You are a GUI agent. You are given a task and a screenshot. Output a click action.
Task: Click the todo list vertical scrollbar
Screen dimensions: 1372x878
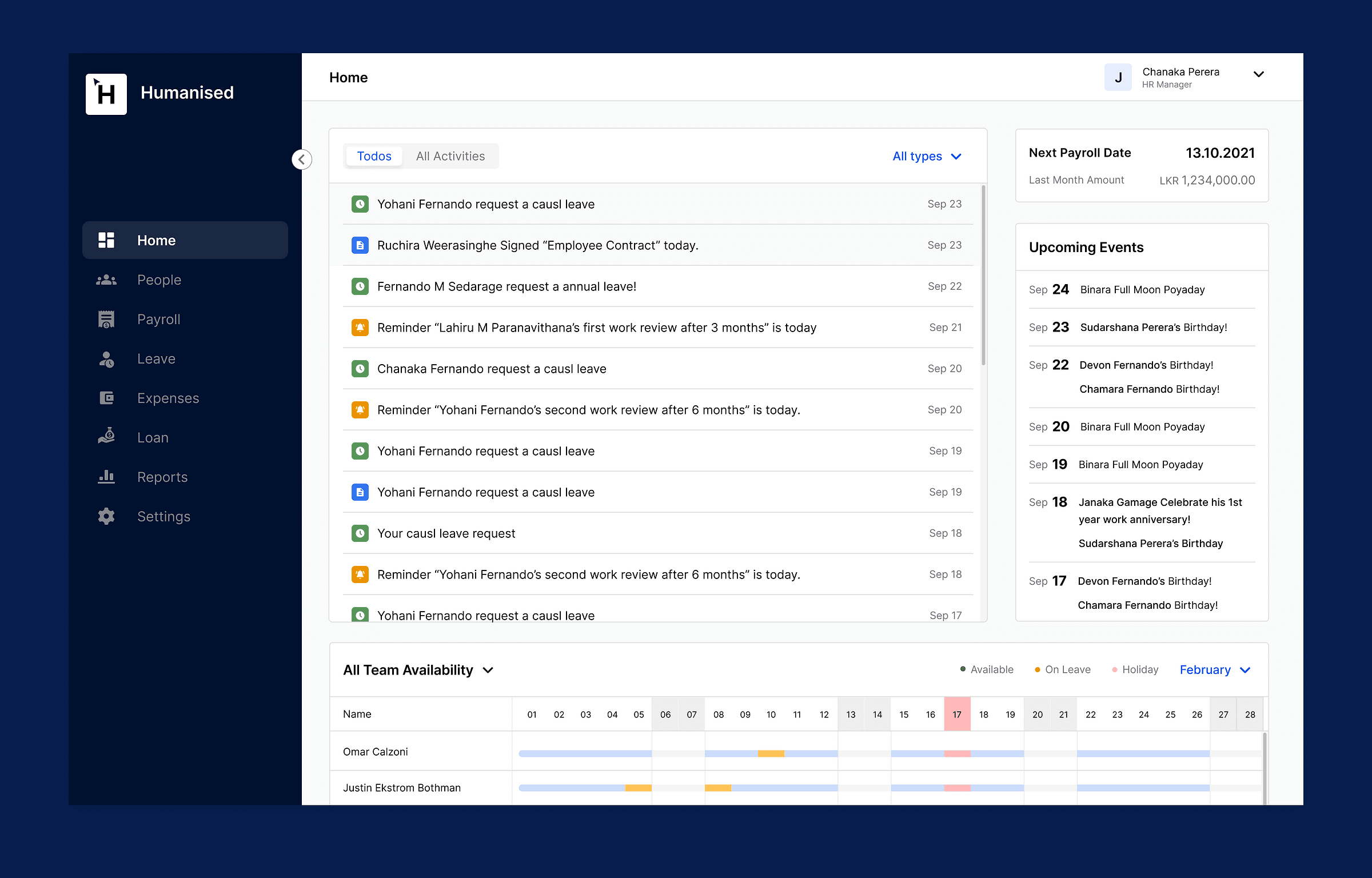tap(983, 275)
